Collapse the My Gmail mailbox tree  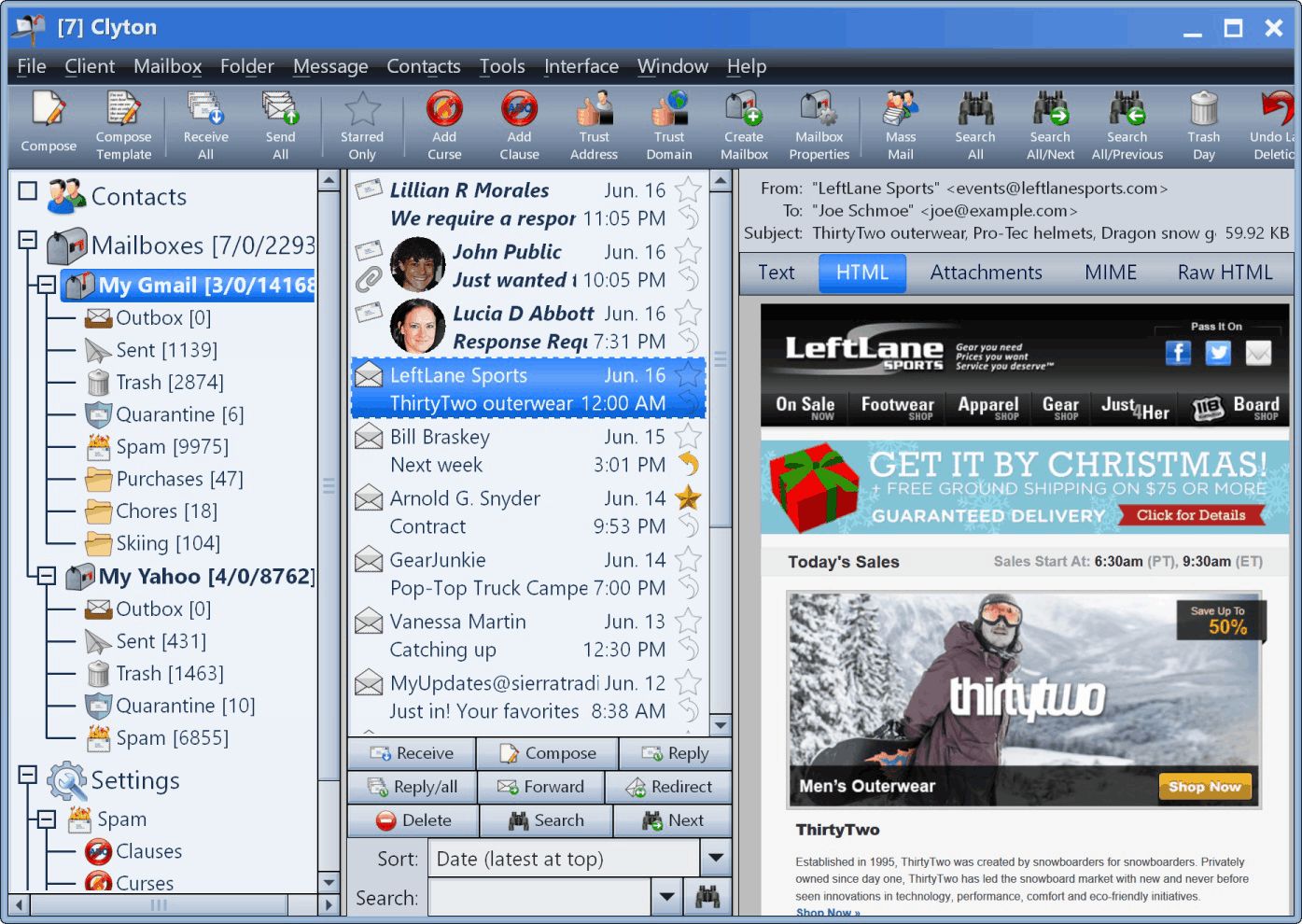click(x=47, y=285)
